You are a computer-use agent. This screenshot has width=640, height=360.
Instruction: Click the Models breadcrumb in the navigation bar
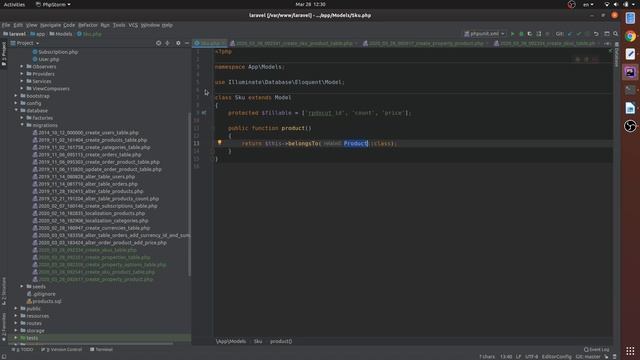[x=61, y=34]
